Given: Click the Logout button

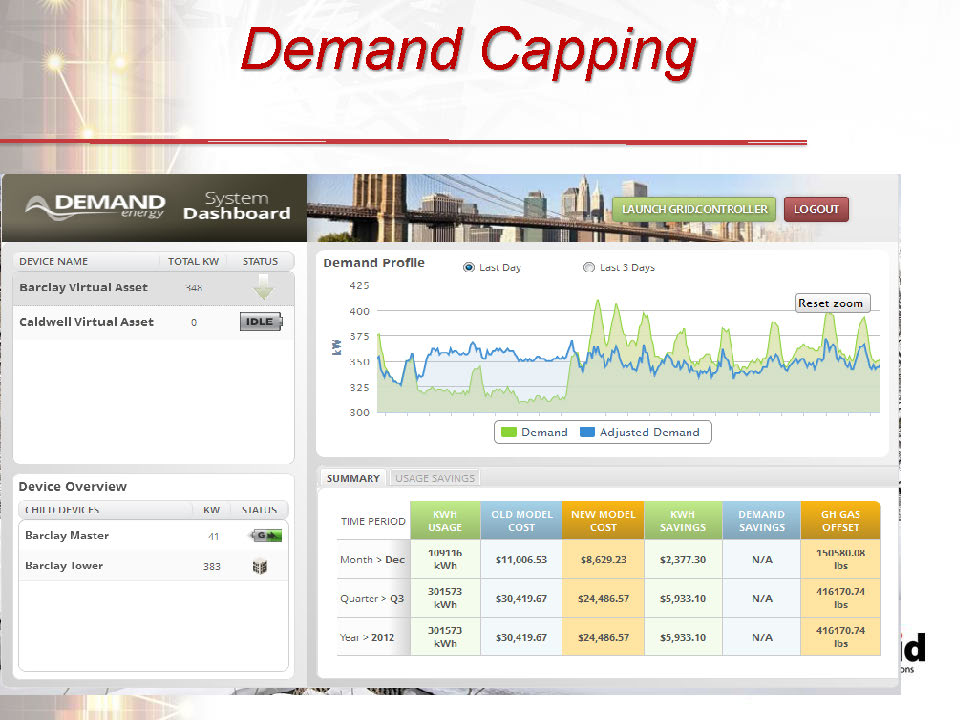Looking at the screenshot, I should [x=816, y=209].
